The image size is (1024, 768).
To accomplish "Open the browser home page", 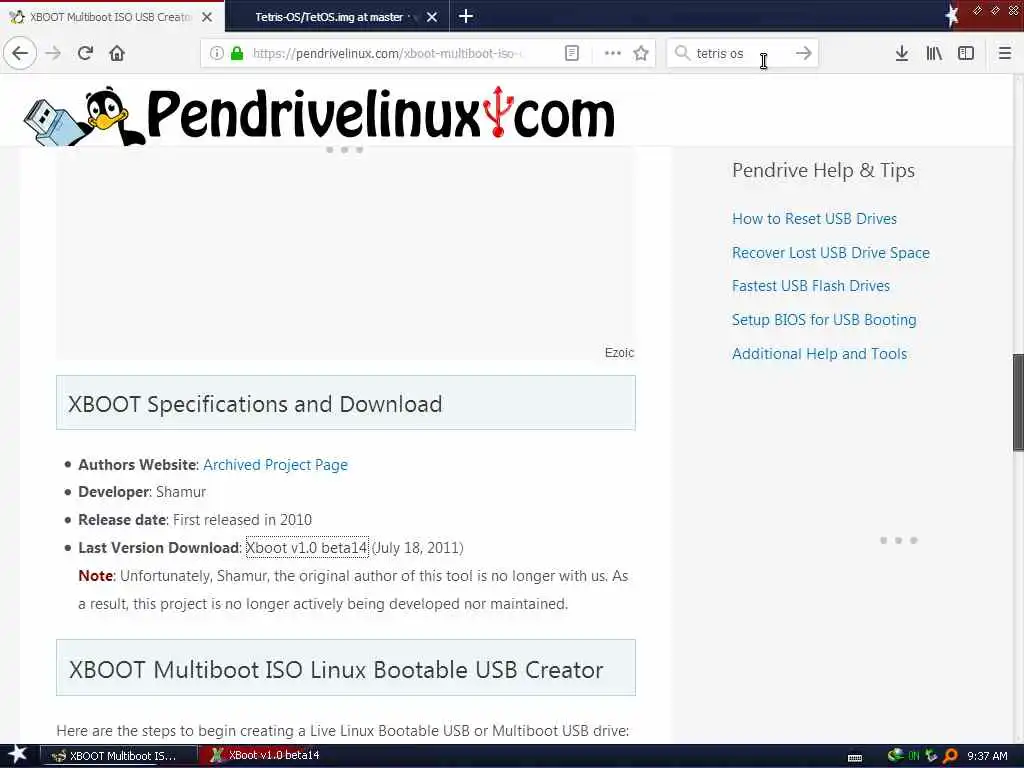I will coord(117,53).
